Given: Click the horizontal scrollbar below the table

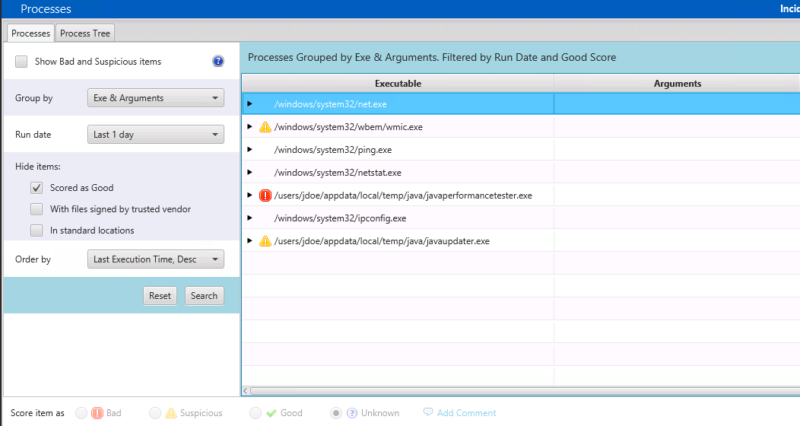Looking at the screenshot, I should point(521,391).
